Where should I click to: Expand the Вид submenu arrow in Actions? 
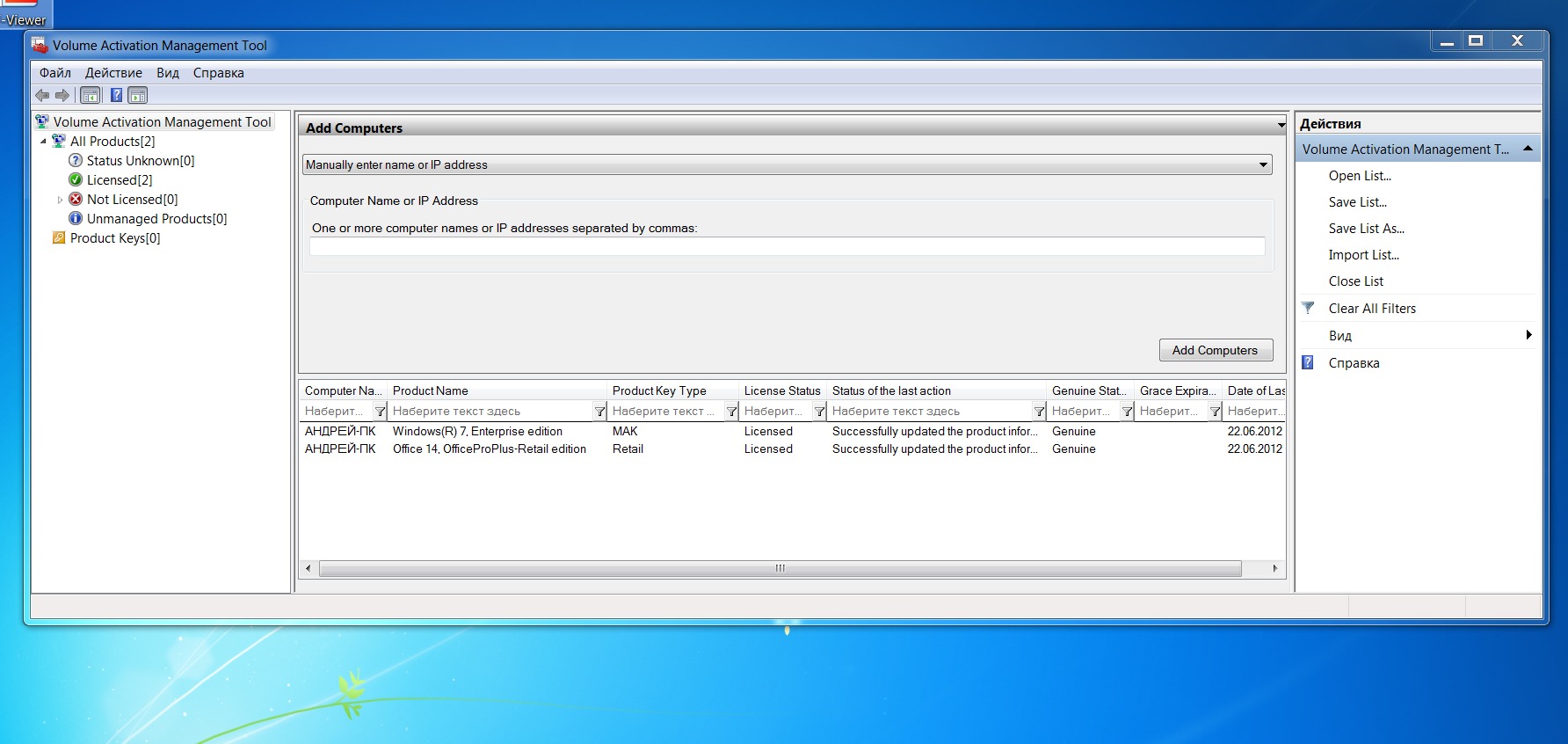(x=1529, y=335)
